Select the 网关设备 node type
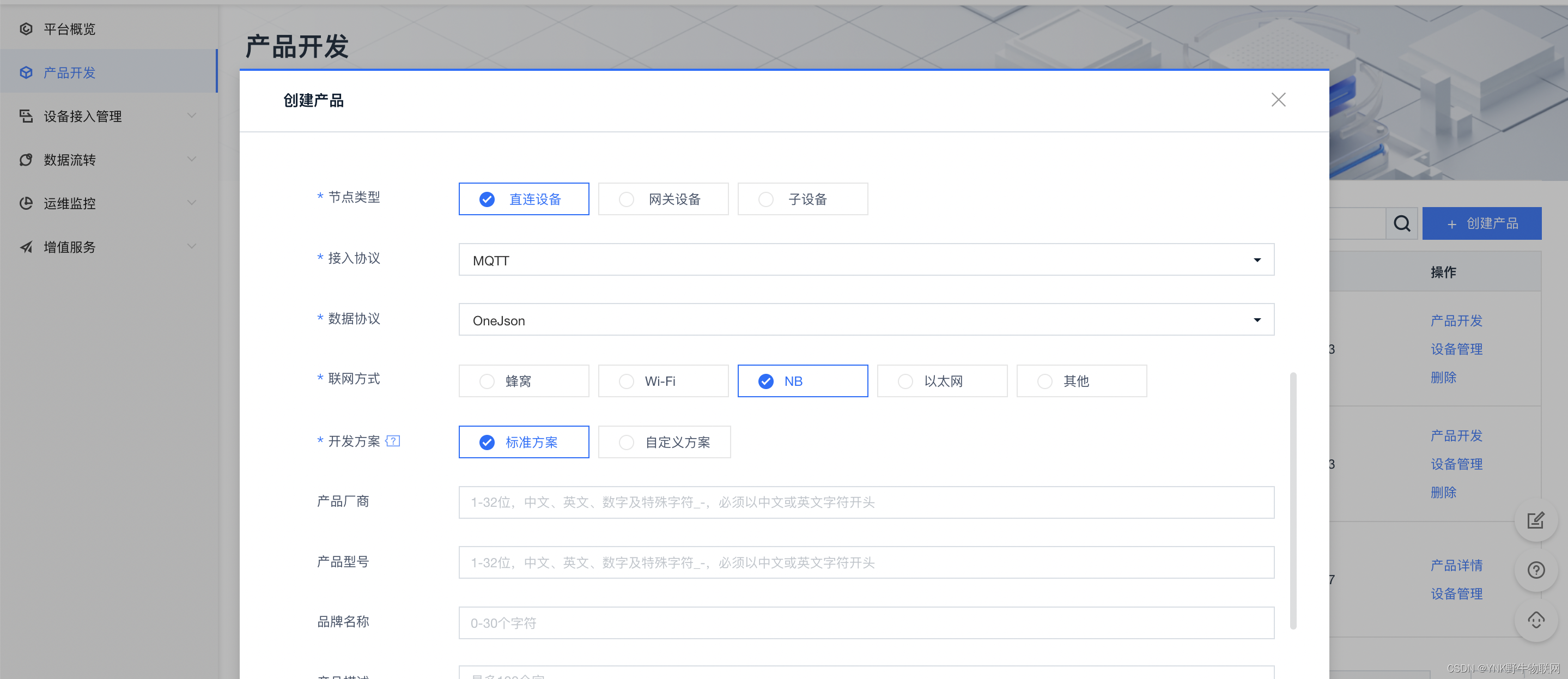Image resolution: width=1568 pixels, height=679 pixels. 663,199
